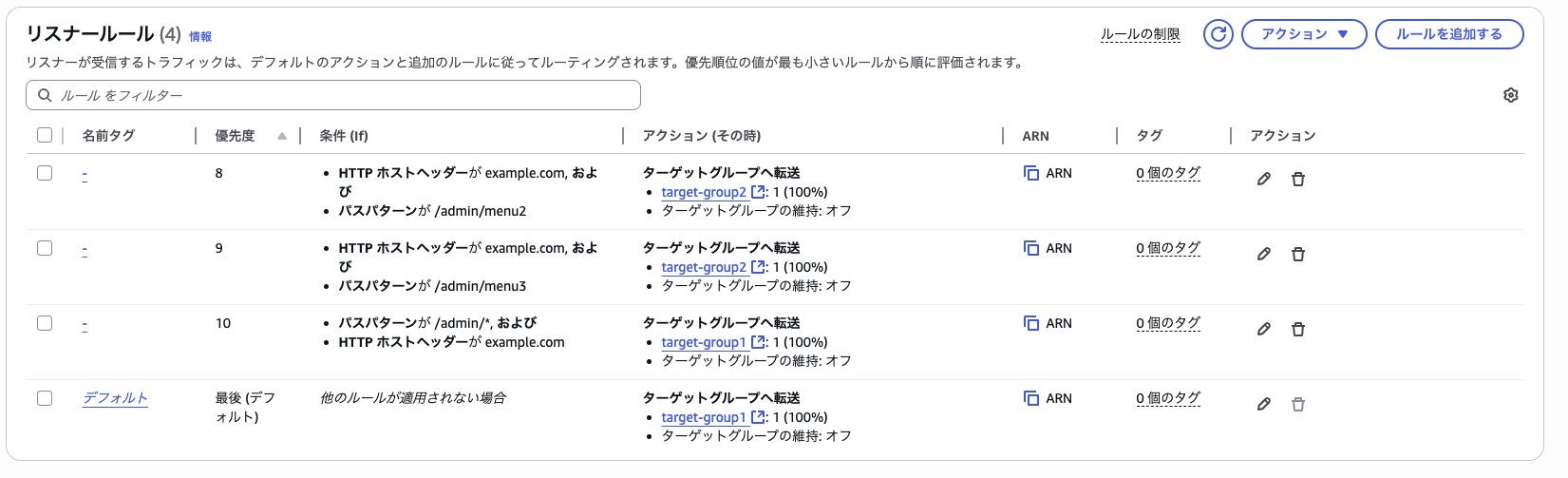Image resolution: width=1568 pixels, height=478 pixels.
Task: Open target-group2 link in priority 8 rule
Action: [704, 192]
